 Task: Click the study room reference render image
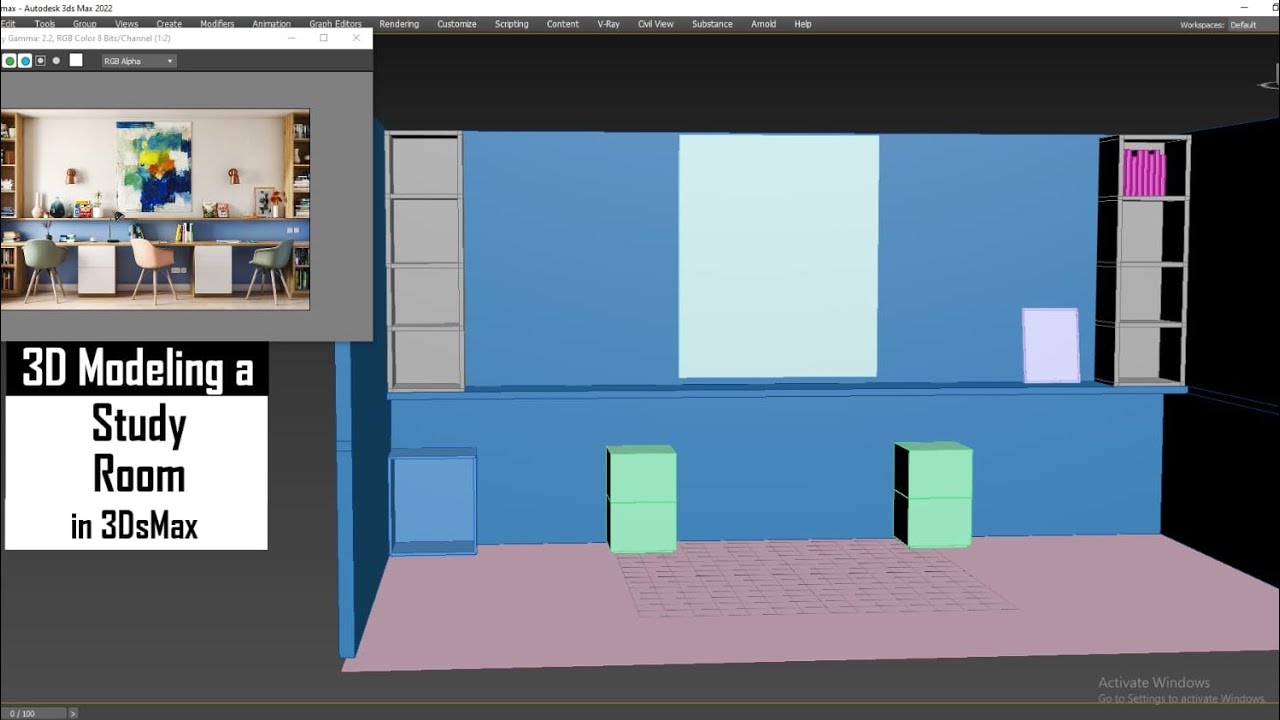point(155,209)
